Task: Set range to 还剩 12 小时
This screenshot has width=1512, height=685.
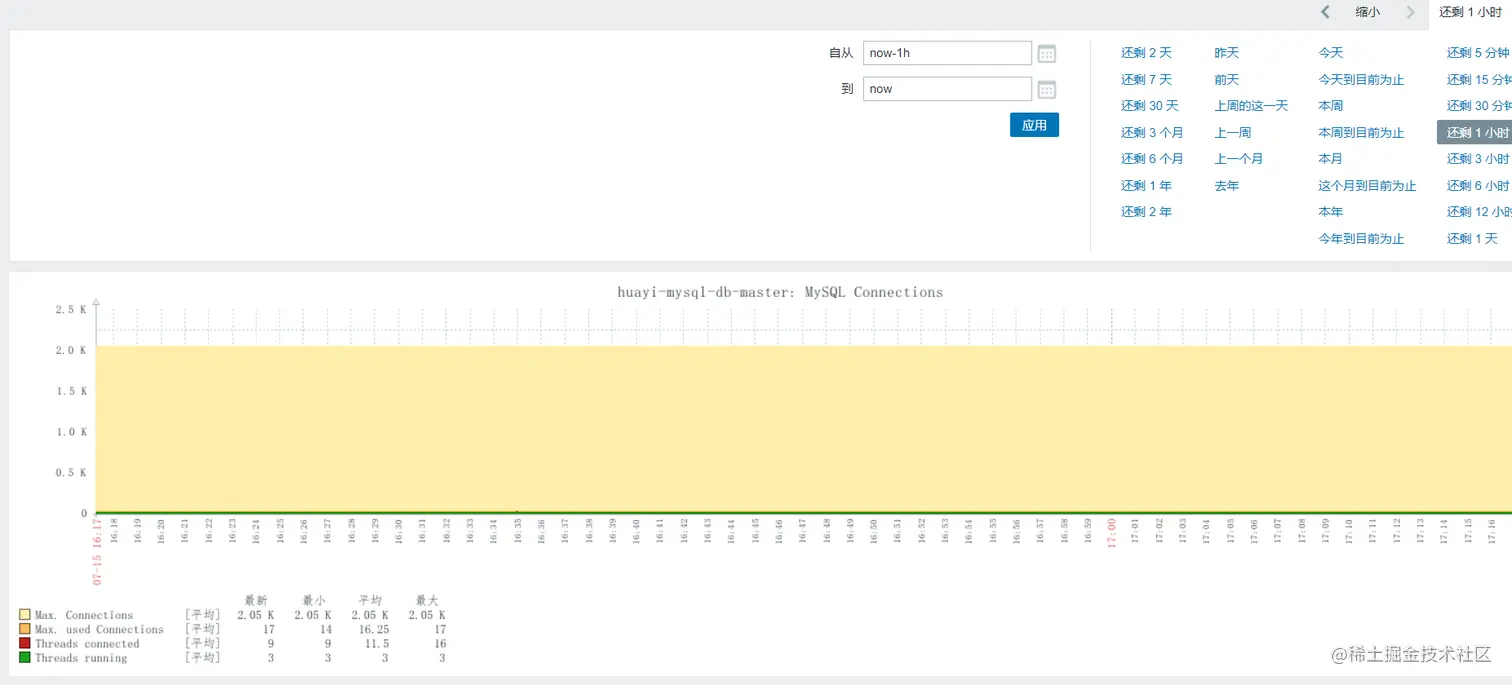Action: coord(1479,212)
